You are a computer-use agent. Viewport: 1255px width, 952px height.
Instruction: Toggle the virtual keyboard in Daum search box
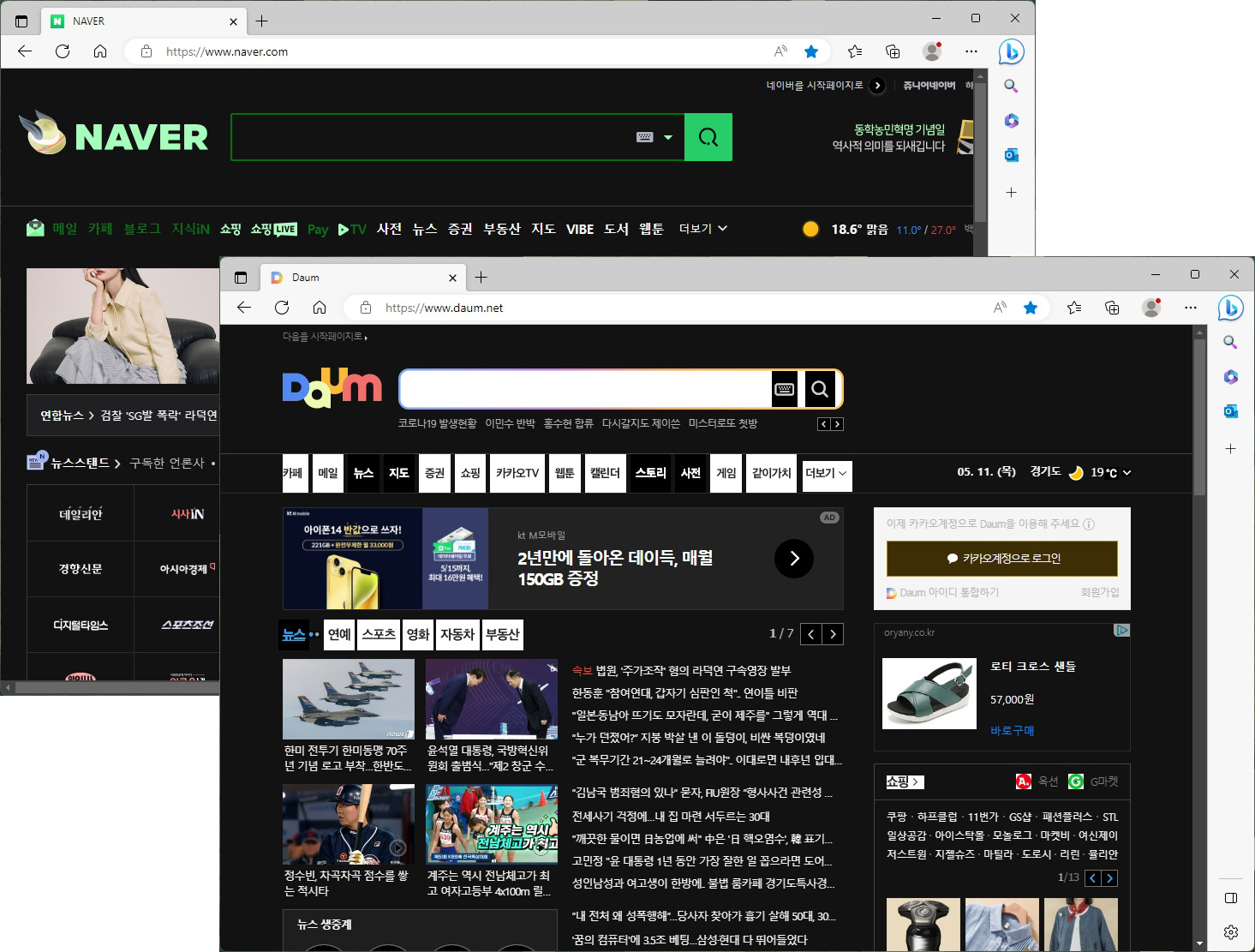pyautogui.click(x=785, y=388)
